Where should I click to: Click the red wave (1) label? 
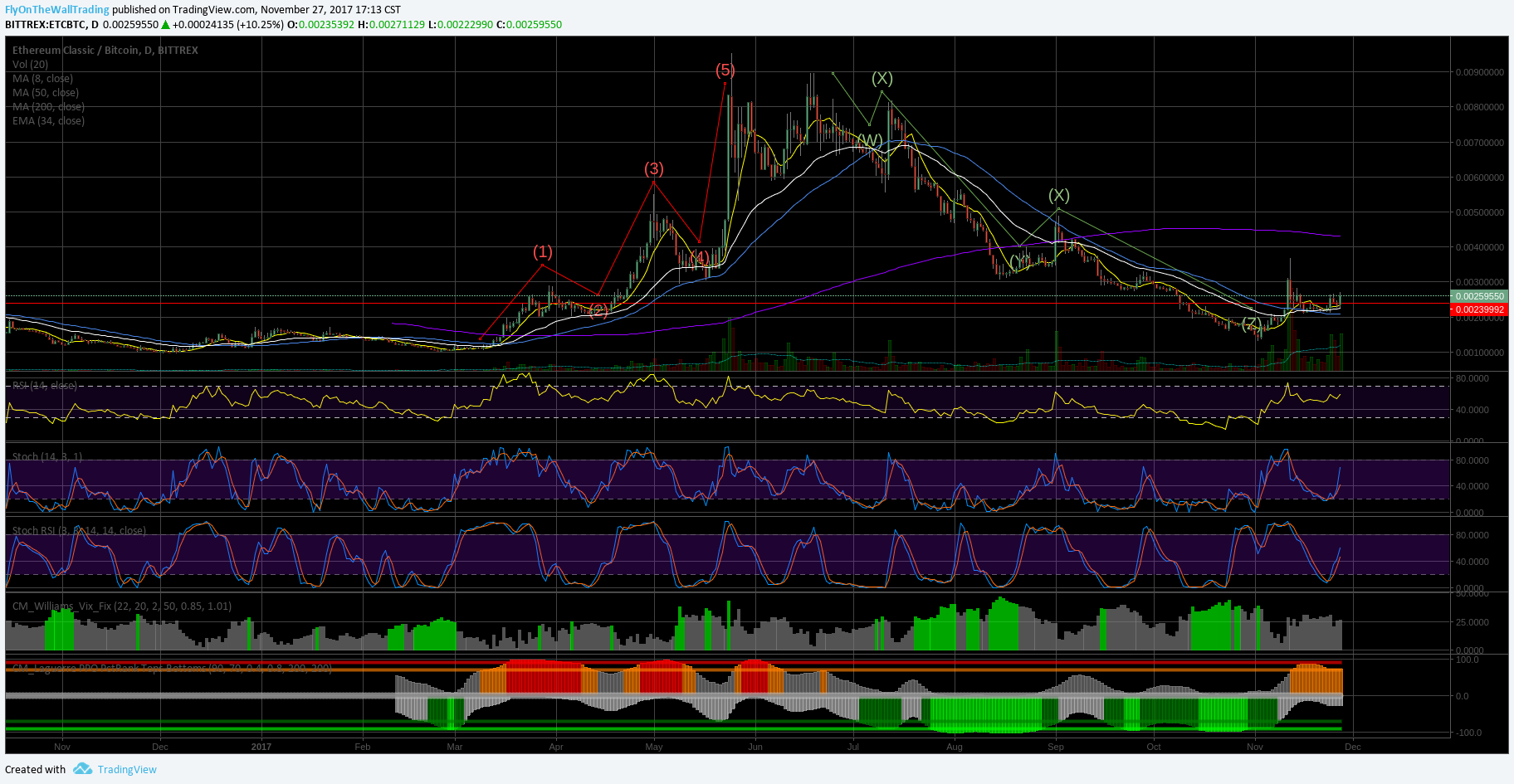pyautogui.click(x=542, y=251)
